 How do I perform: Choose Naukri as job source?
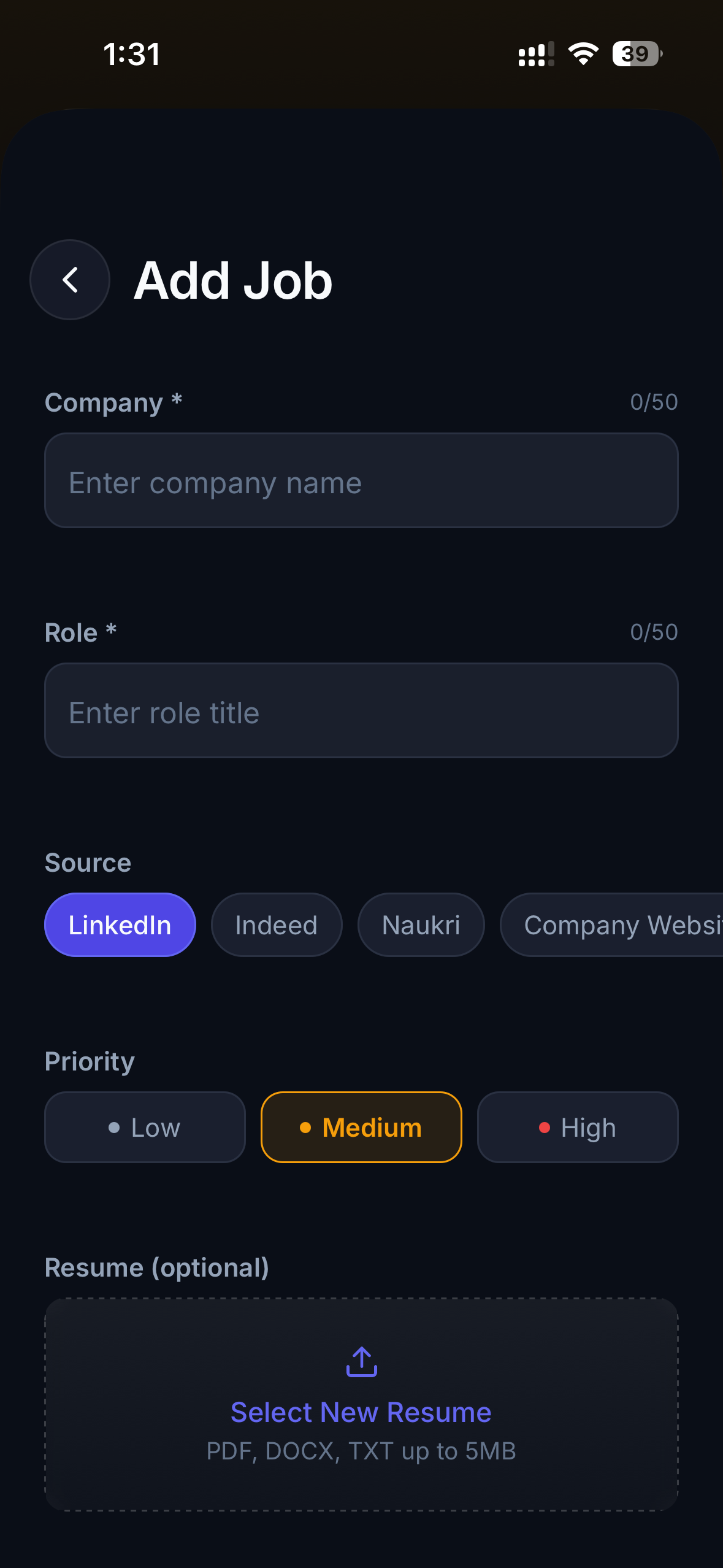pos(421,925)
